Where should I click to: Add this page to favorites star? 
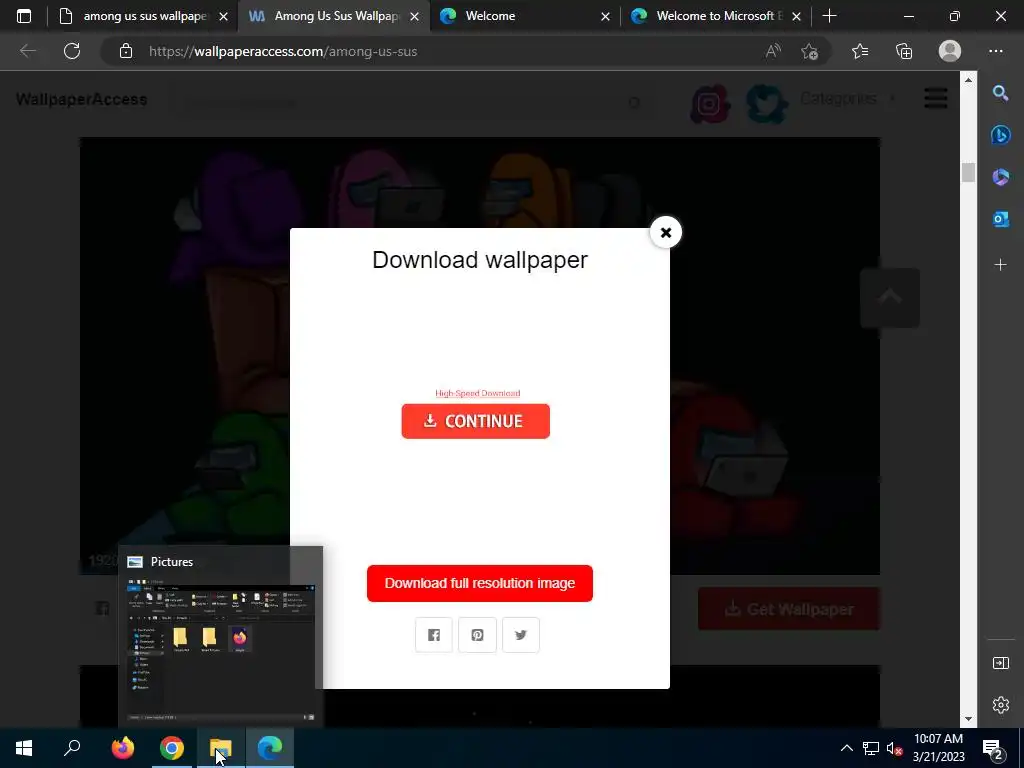[x=810, y=51]
